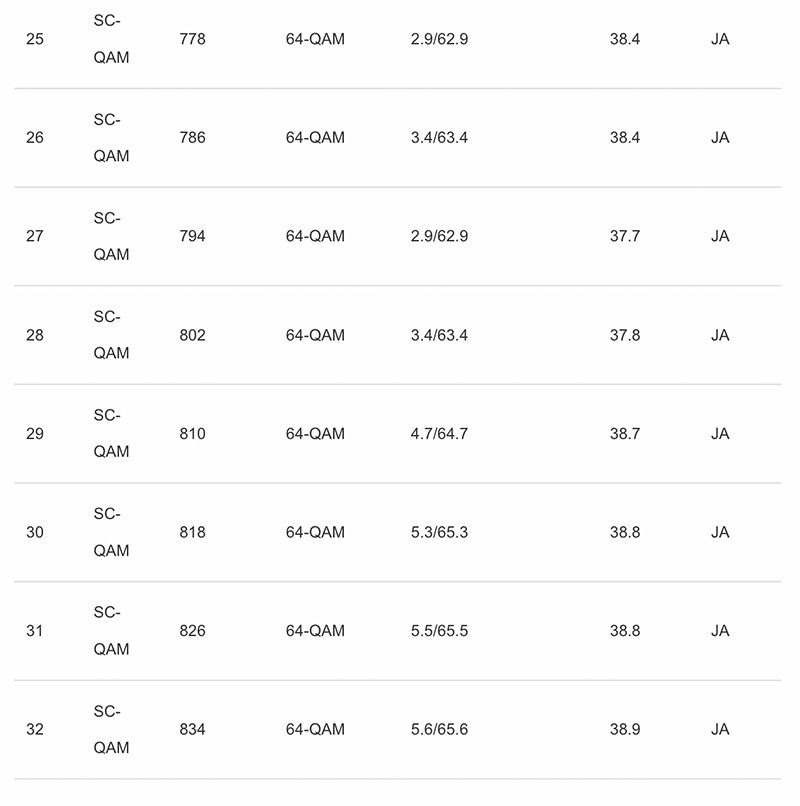Click the 802 frequency cell
Viewport: 800px width, 806px height.
(x=192, y=335)
